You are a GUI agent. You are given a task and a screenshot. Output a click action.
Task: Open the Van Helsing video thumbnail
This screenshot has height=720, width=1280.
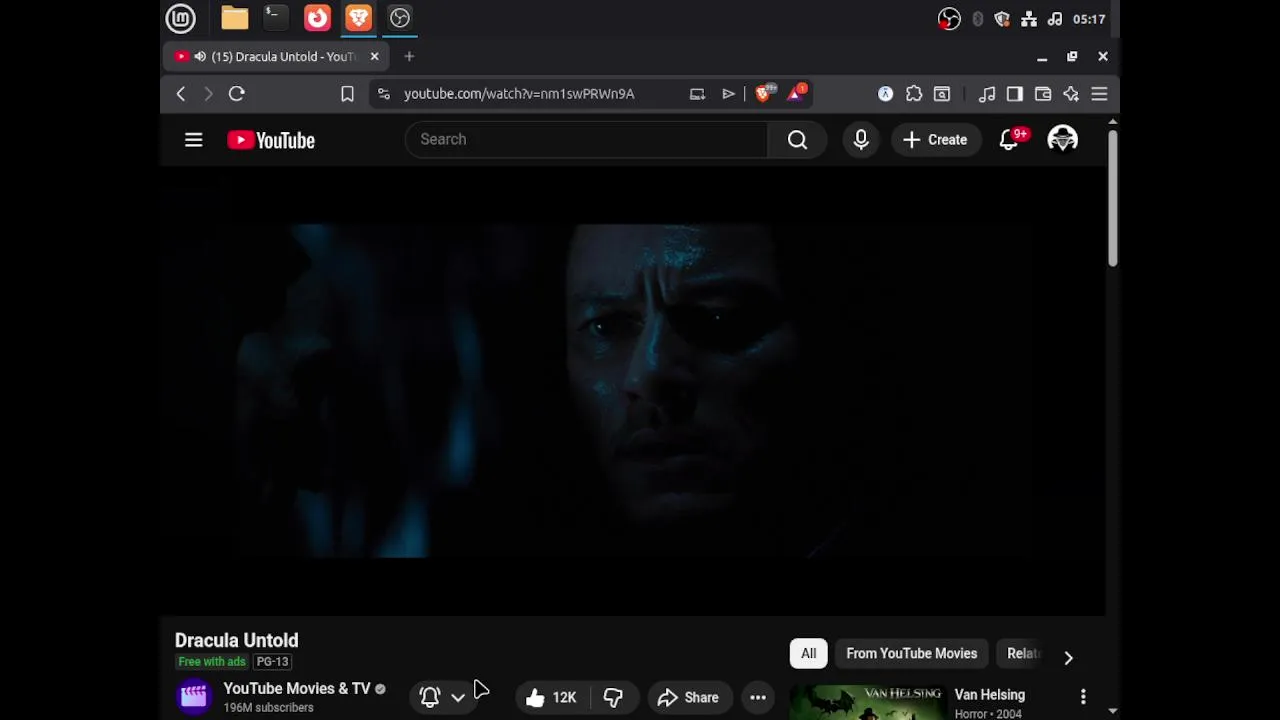pos(868,702)
